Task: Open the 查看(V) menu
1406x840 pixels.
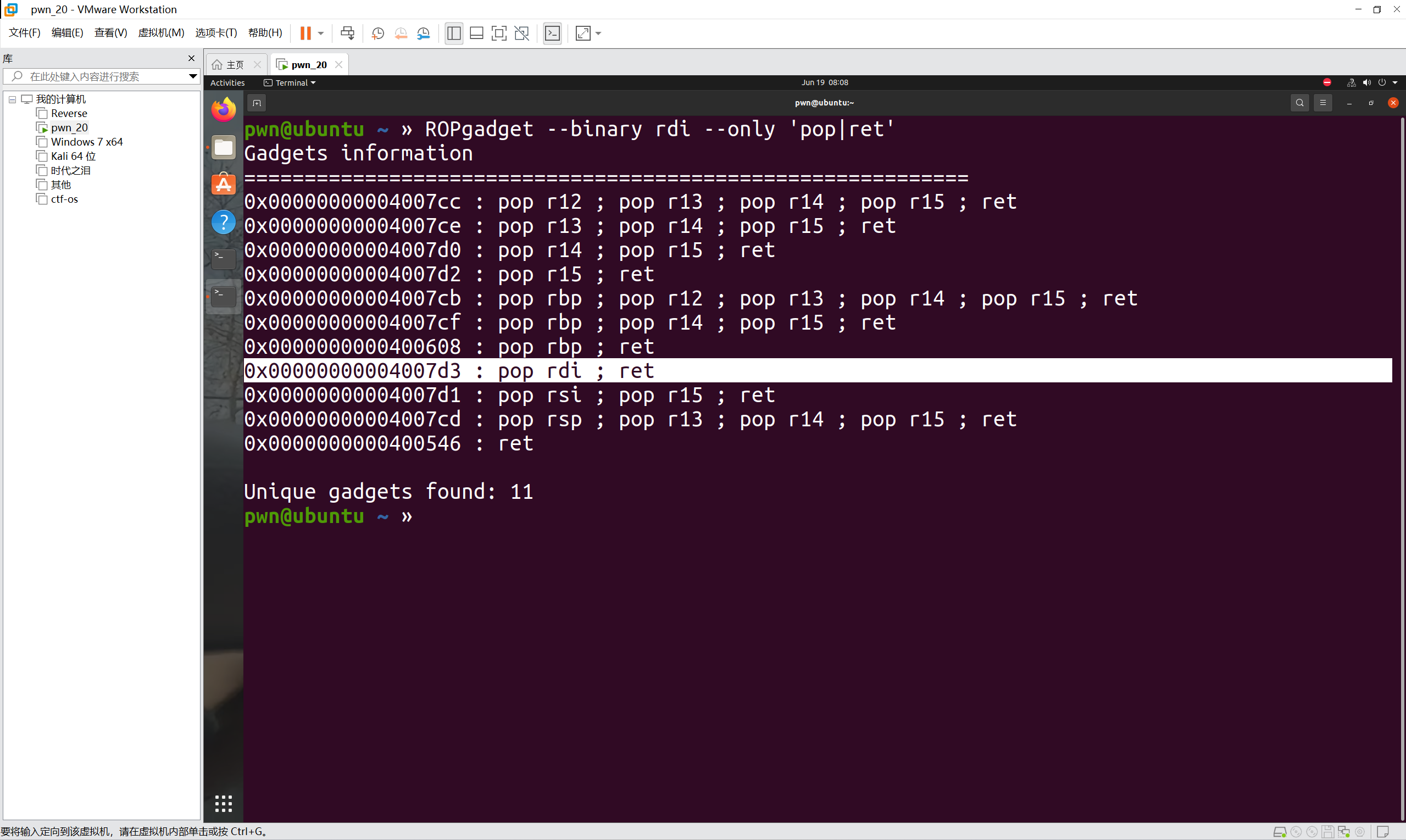Action: point(110,33)
